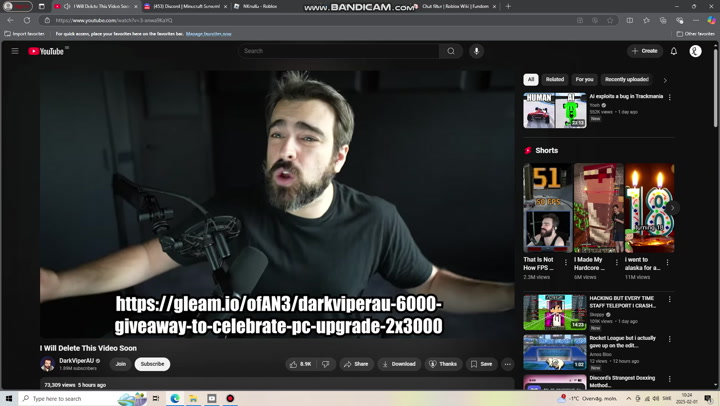Open the 'i went to alaska' short
Viewport: 720px width, 406px height.
click(x=650, y=208)
